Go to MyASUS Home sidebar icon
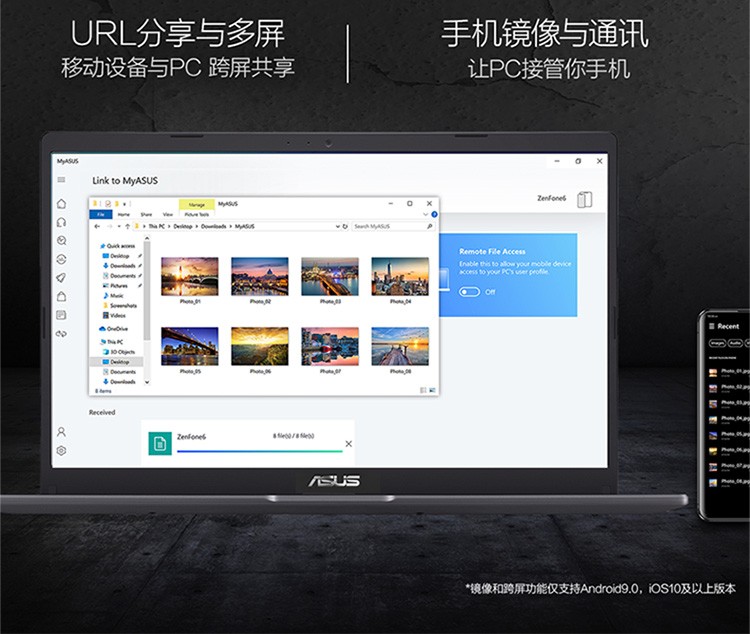Screen dimensions: 750x634 click(x=61, y=204)
